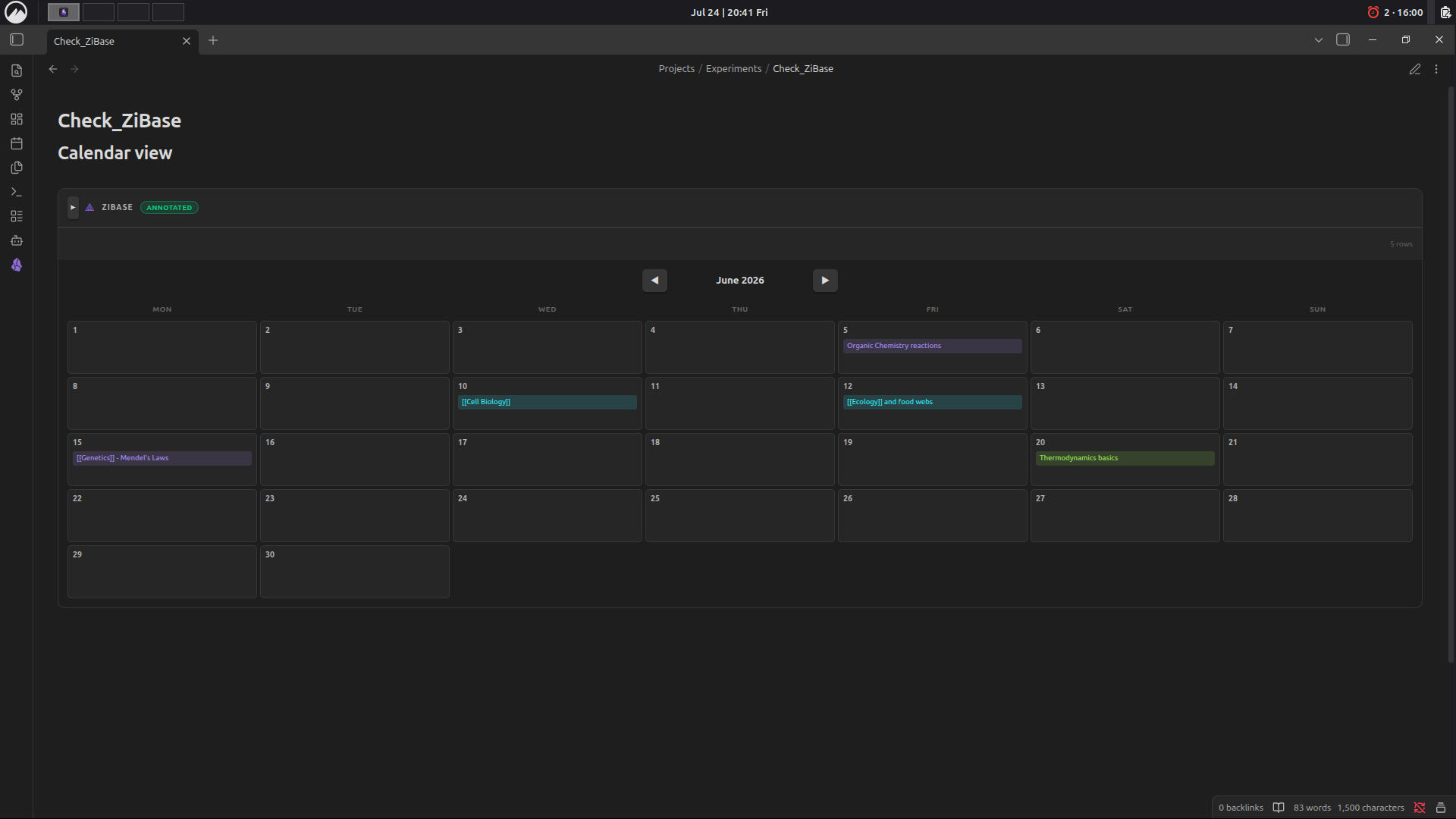Click the templates copy icon in ribbon
The height and width of the screenshot is (819, 1456).
[17, 168]
